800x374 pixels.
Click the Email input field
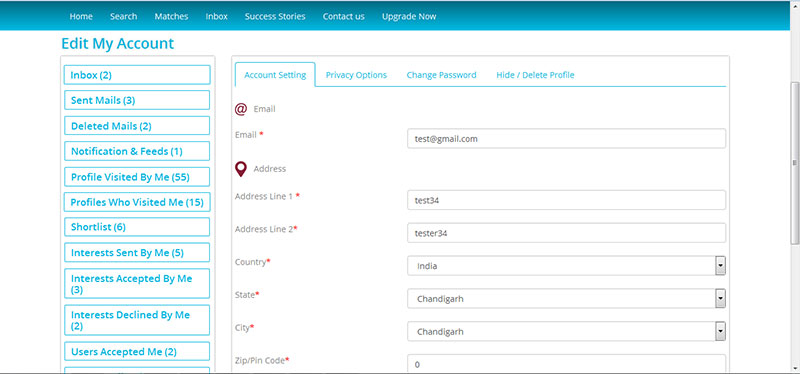(x=566, y=138)
